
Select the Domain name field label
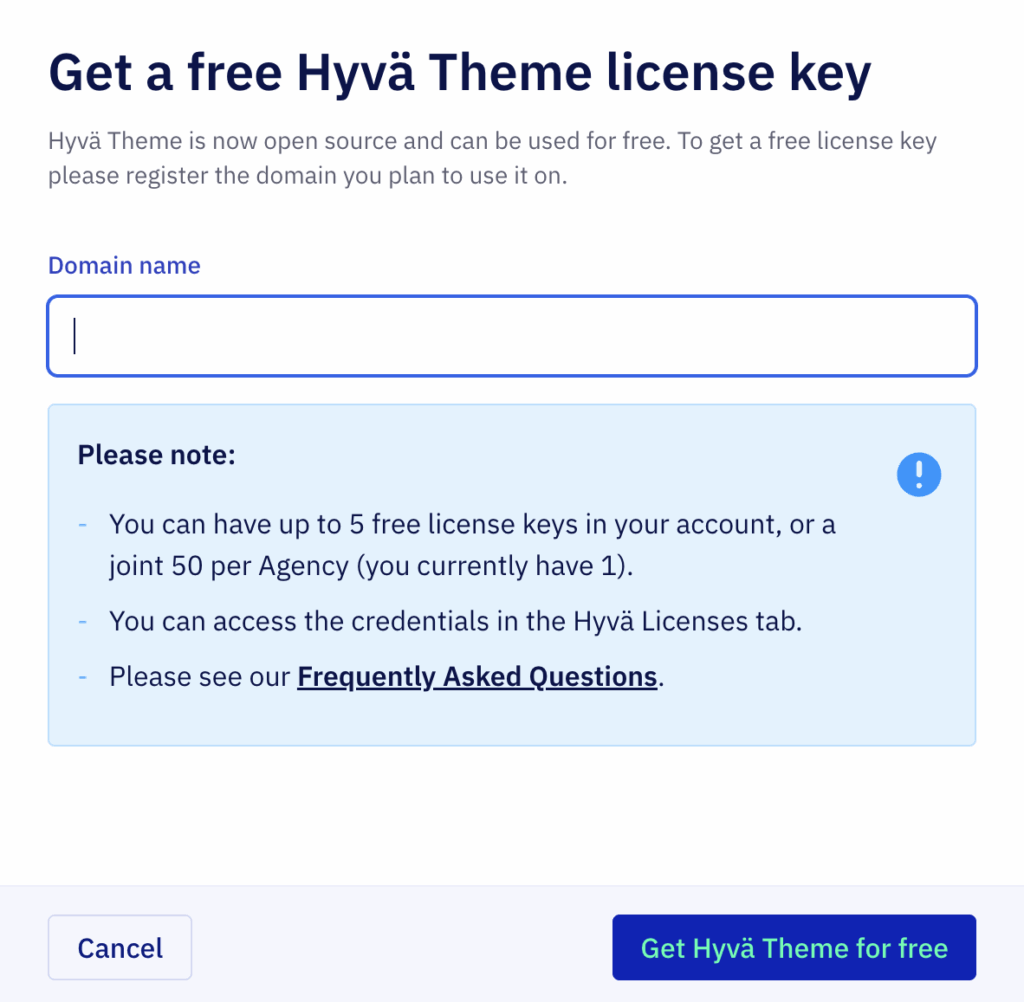[x=123, y=265]
